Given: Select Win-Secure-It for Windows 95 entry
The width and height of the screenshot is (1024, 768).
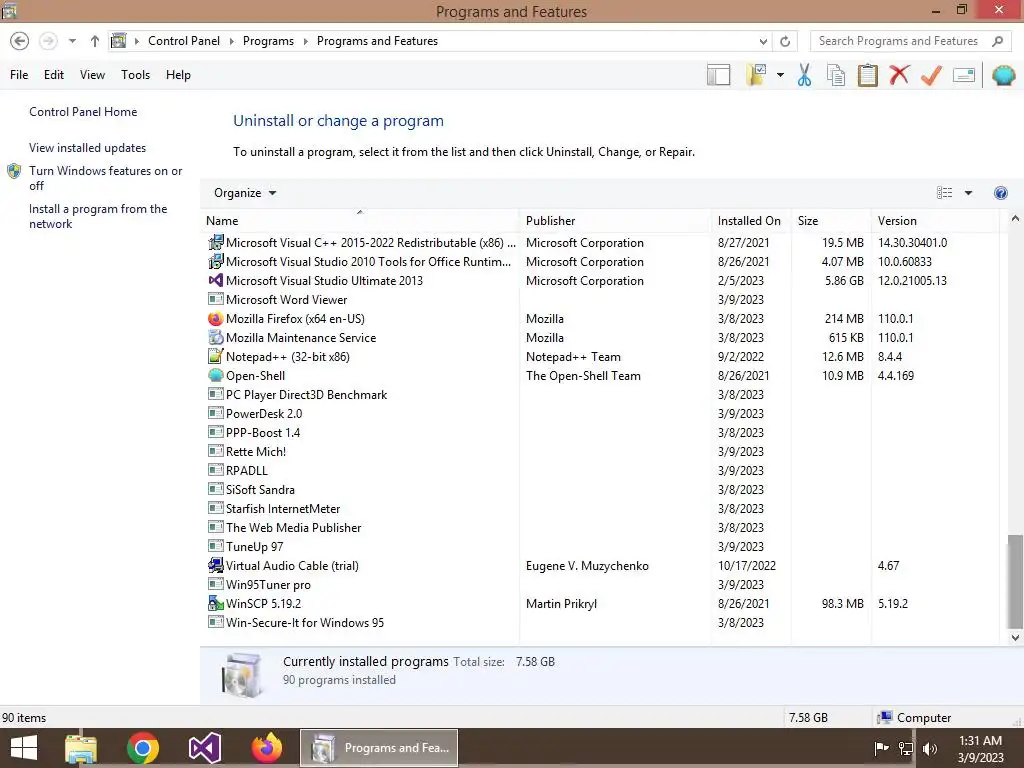Looking at the screenshot, I should click(x=600, y=622).
